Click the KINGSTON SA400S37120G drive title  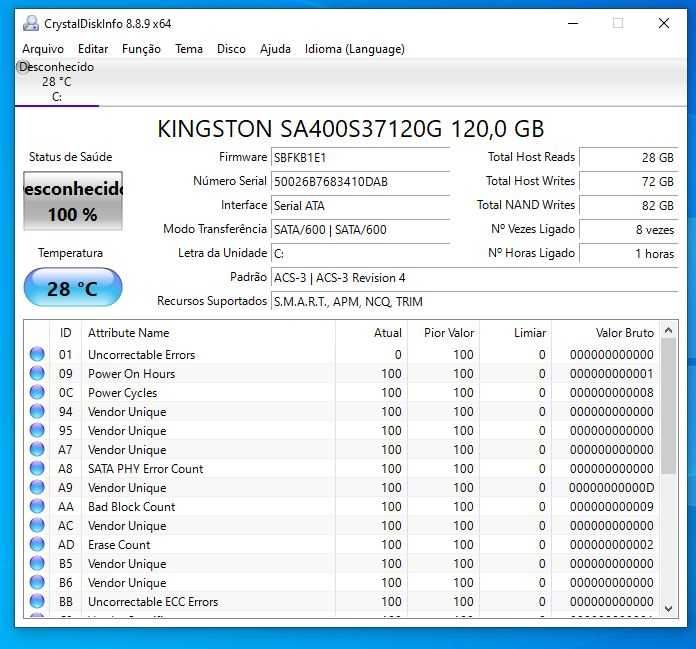(351, 129)
